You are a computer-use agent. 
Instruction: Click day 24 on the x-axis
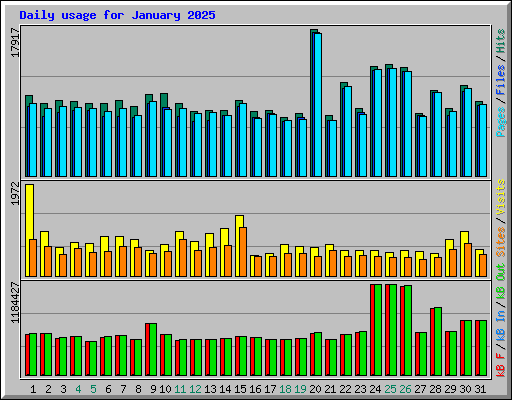(375, 389)
